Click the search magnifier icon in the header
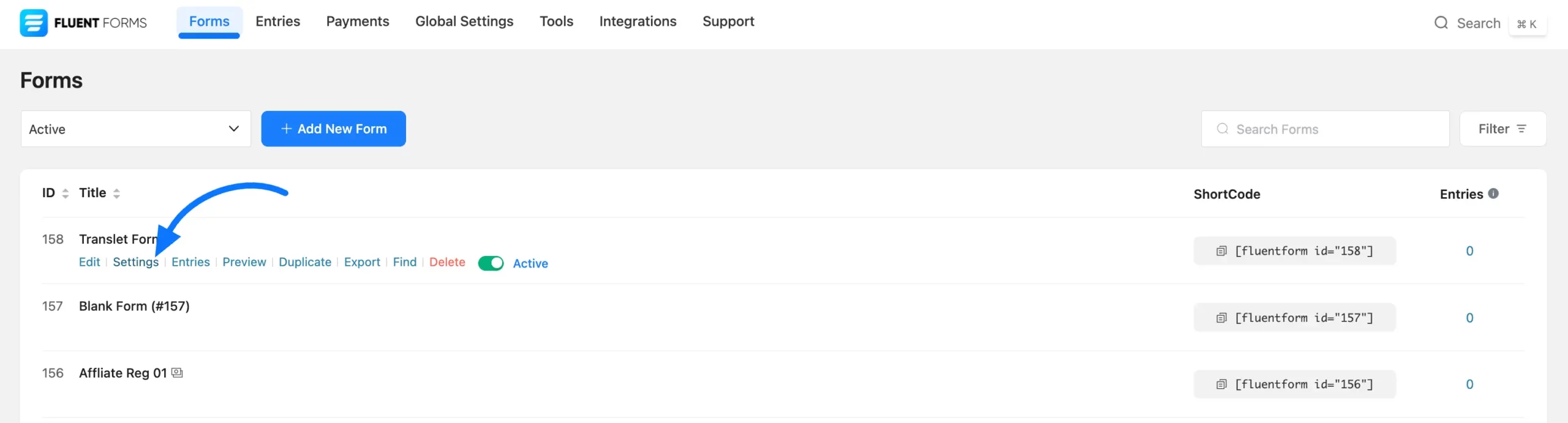The width and height of the screenshot is (1568, 423). (1441, 23)
